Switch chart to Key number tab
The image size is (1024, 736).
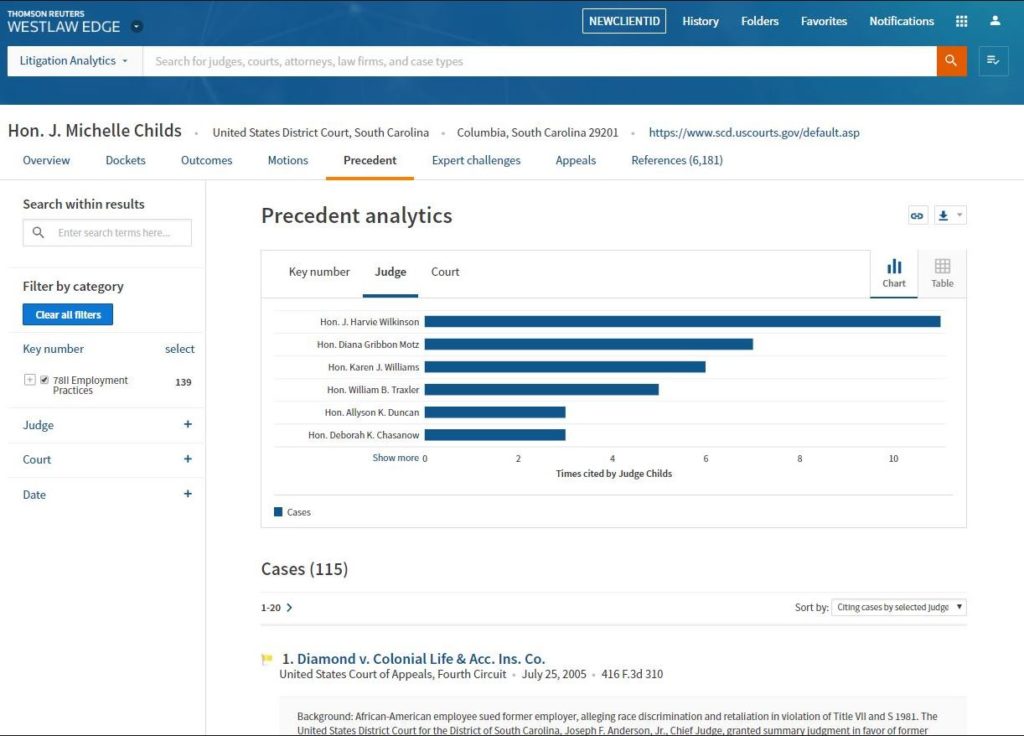pos(319,272)
